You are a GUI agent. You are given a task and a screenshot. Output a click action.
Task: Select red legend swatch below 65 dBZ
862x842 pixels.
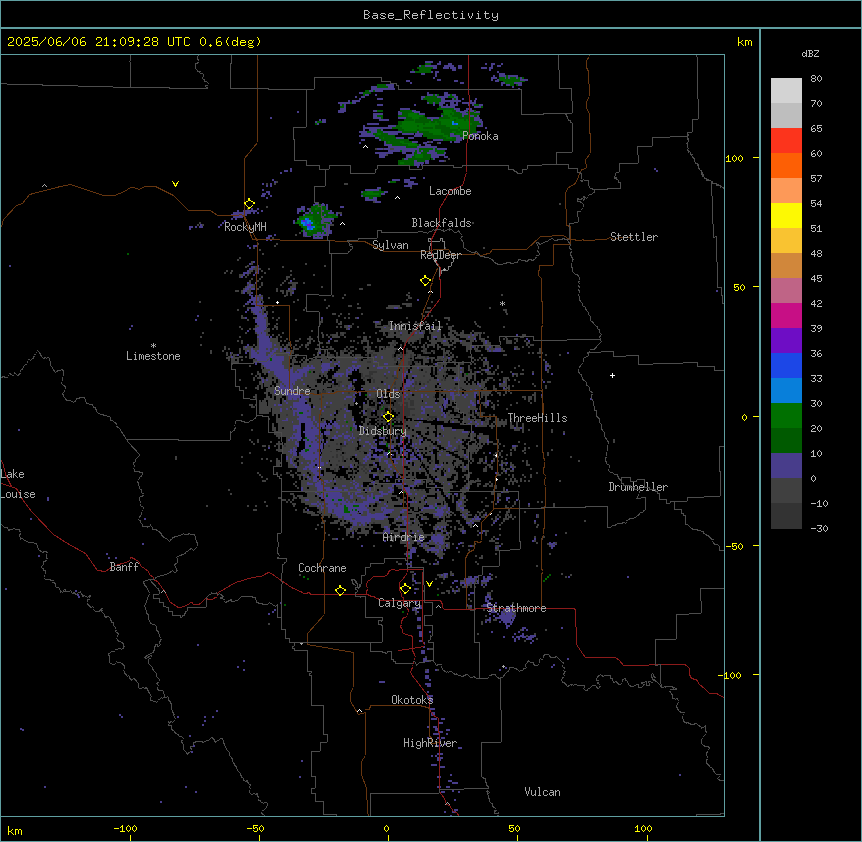786,141
